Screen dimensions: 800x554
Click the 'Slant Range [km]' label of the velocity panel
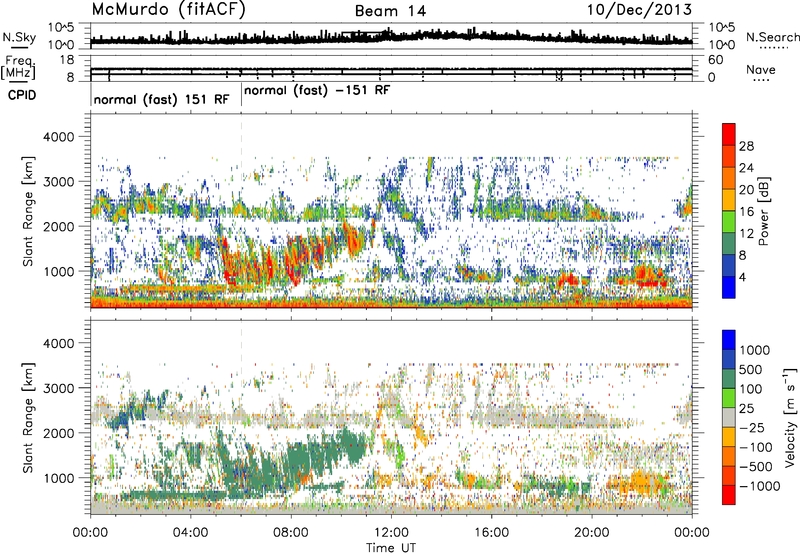click(x=28, y=418)
